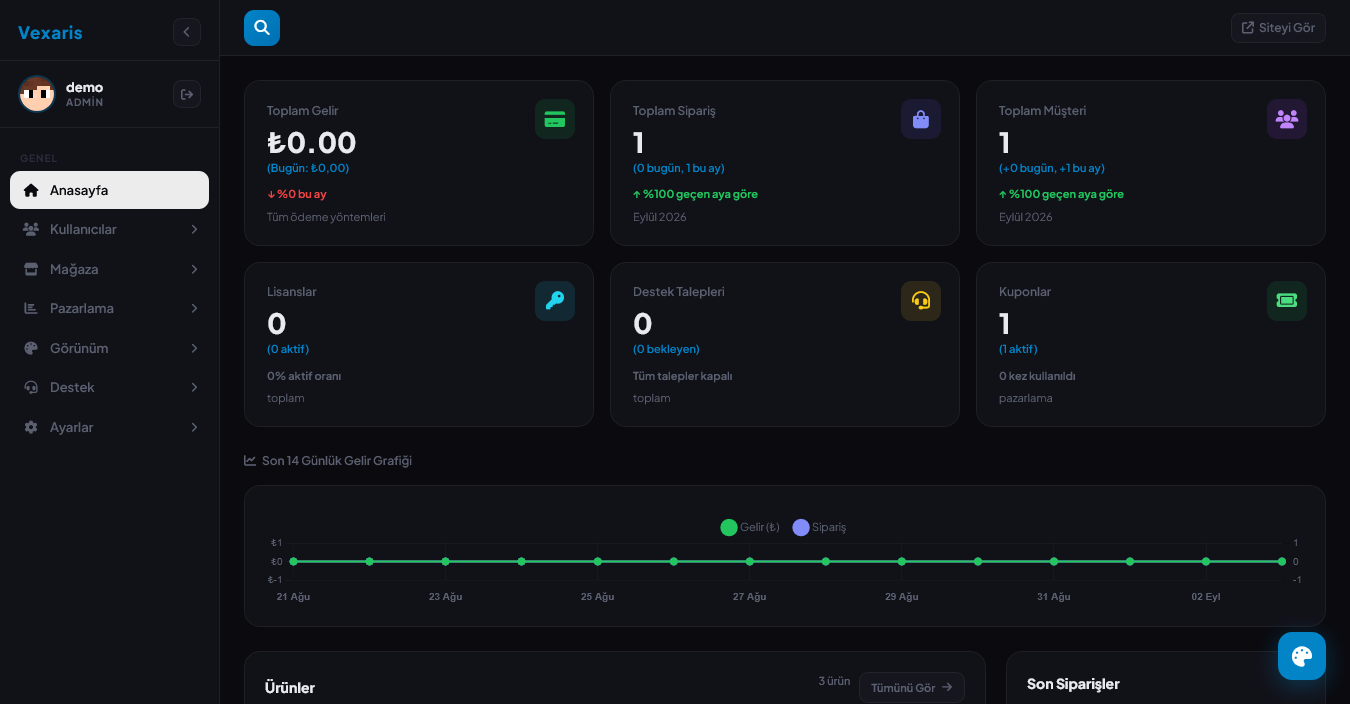The image size is (1350, 704).
Task: Open the search button in top bar
Action: click(262, 28)
